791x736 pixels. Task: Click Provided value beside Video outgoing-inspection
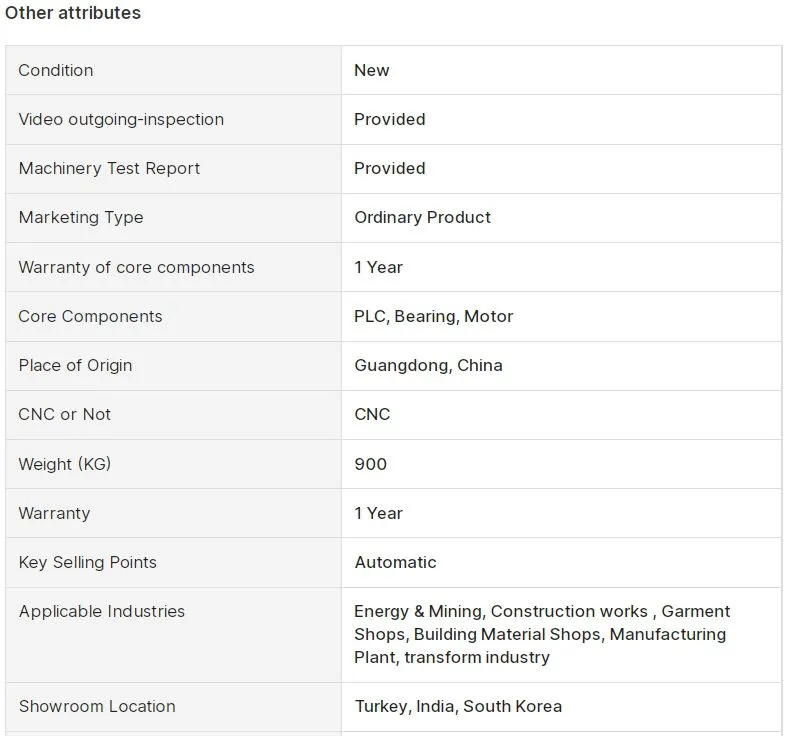(x=390, y=119)
